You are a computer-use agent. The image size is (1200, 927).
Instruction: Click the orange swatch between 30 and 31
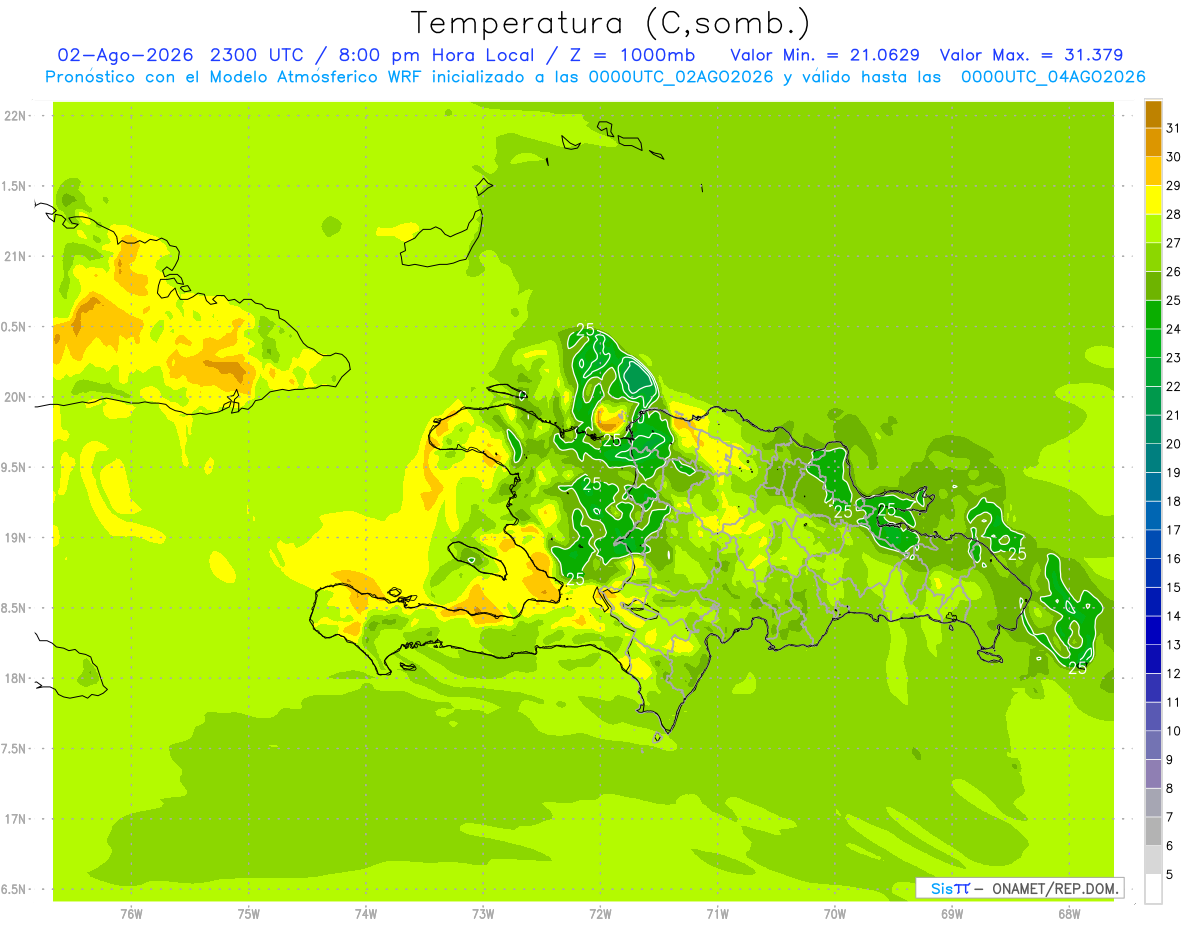coord(1153,143)
